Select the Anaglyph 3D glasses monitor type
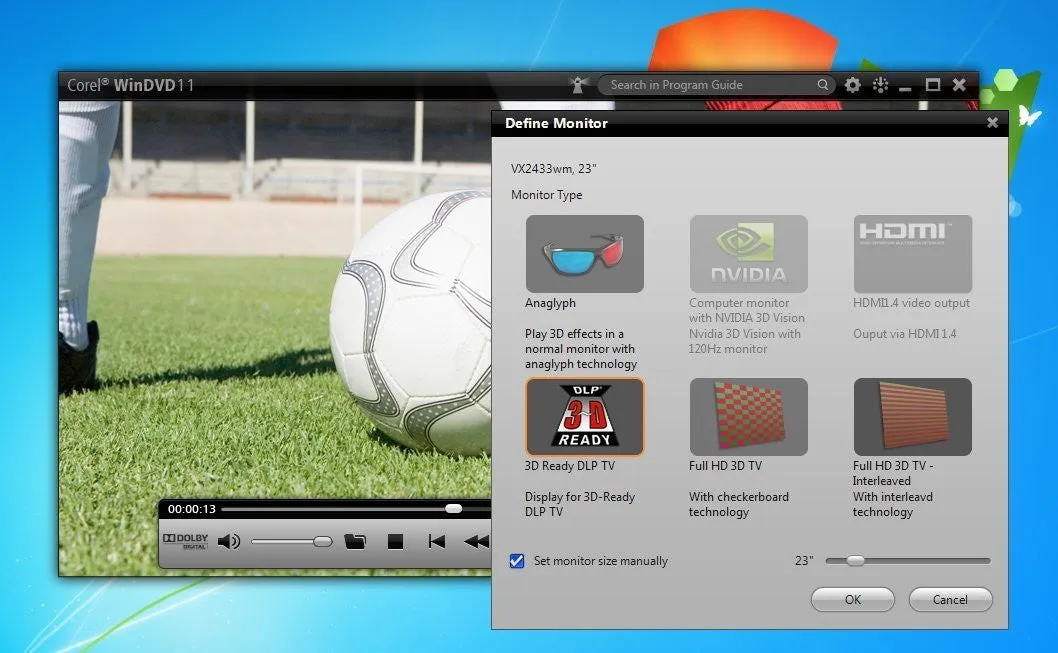Screen dimensions: 1058x653 (584, 254)
